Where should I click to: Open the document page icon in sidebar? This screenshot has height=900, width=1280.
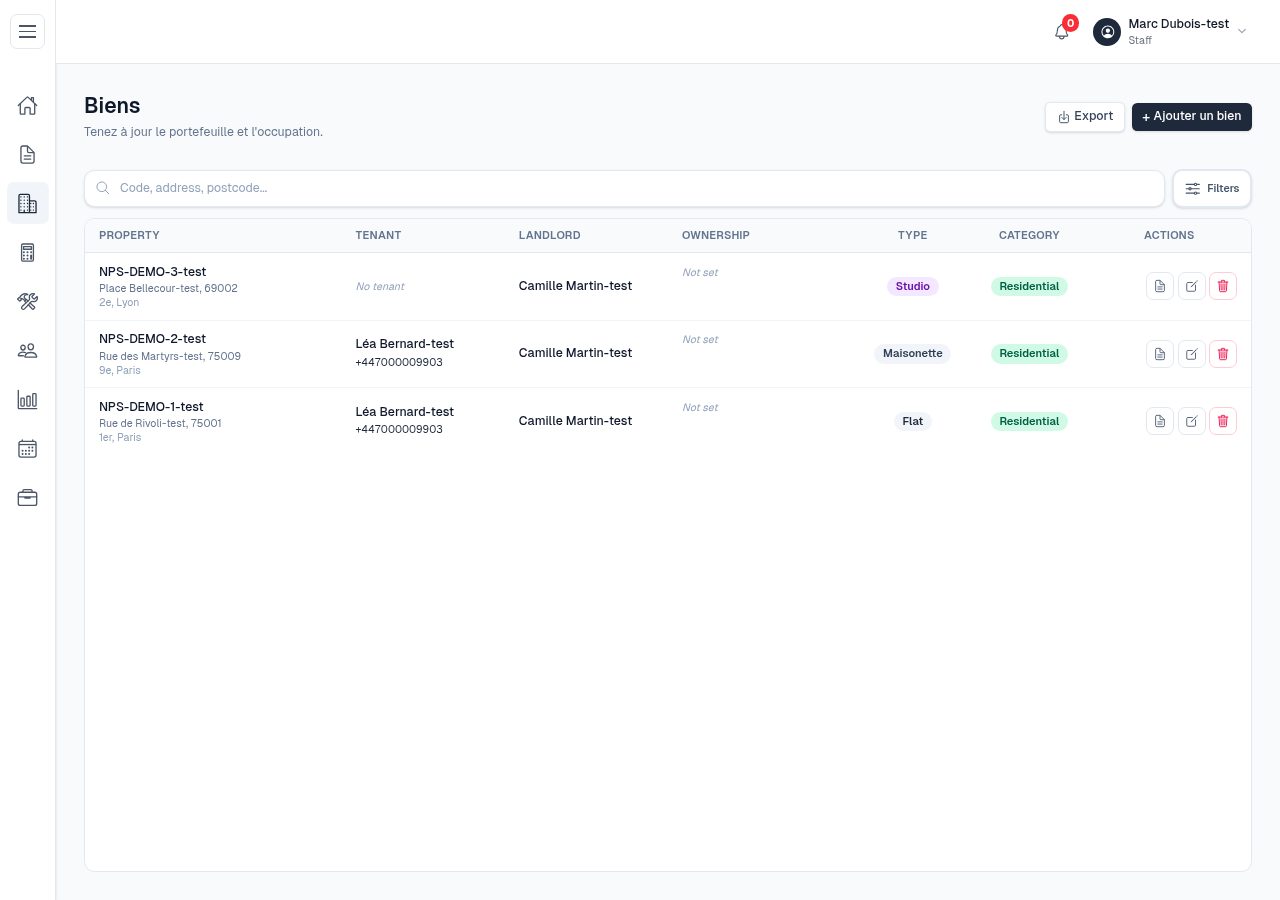[x=27, y=154]
